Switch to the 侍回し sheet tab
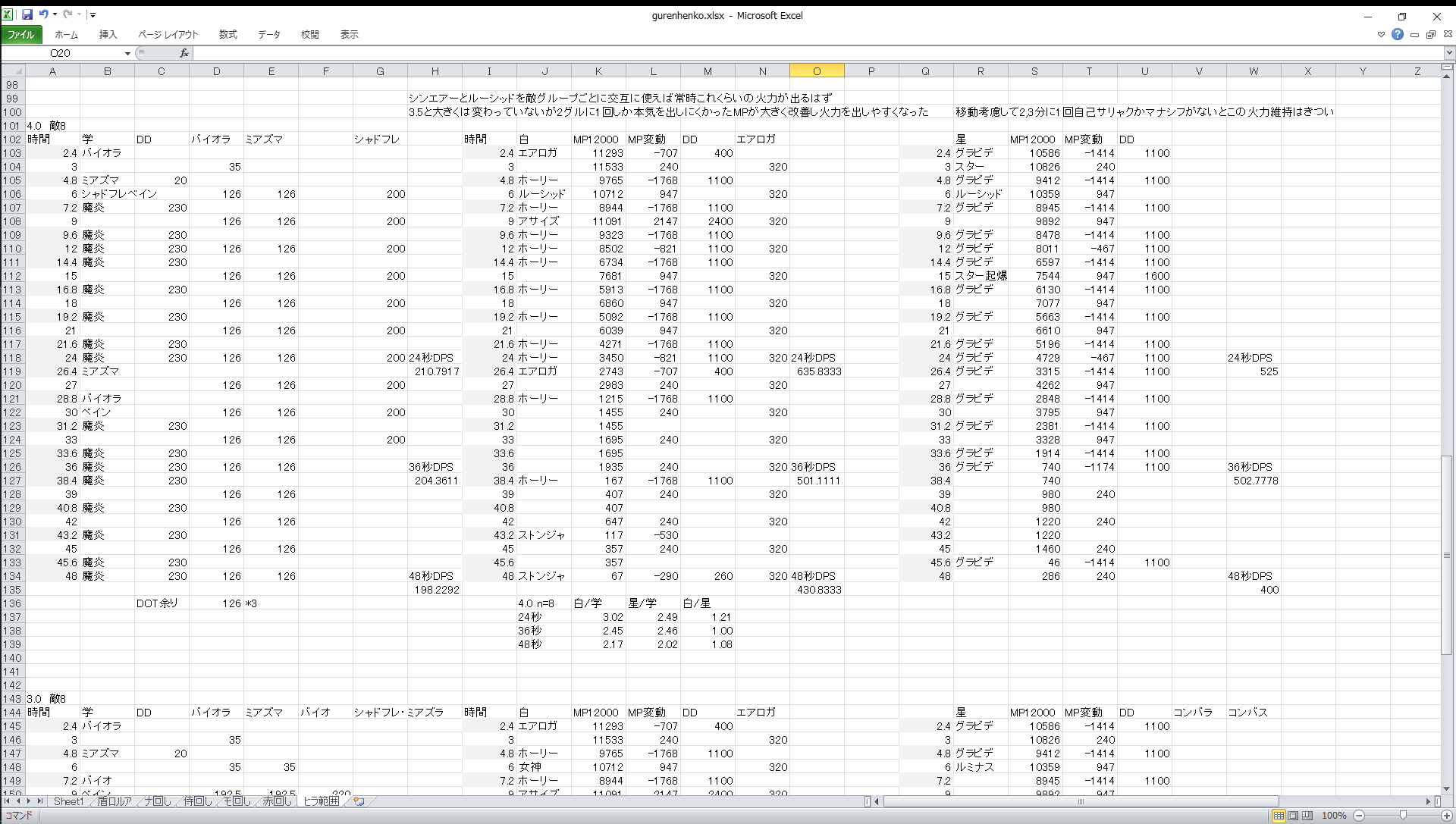Viewport: 1456px width, 824px height. [197, 801]
